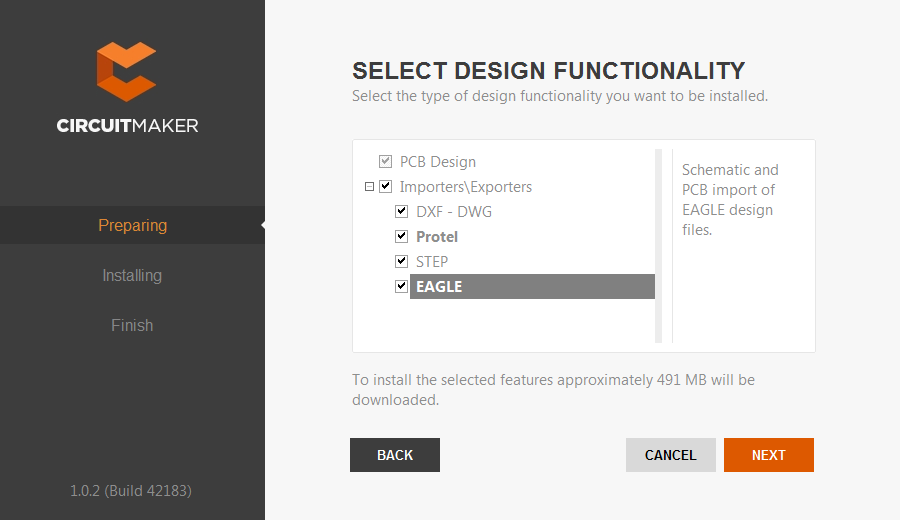Click the orange NEXT button

(768, 455)
